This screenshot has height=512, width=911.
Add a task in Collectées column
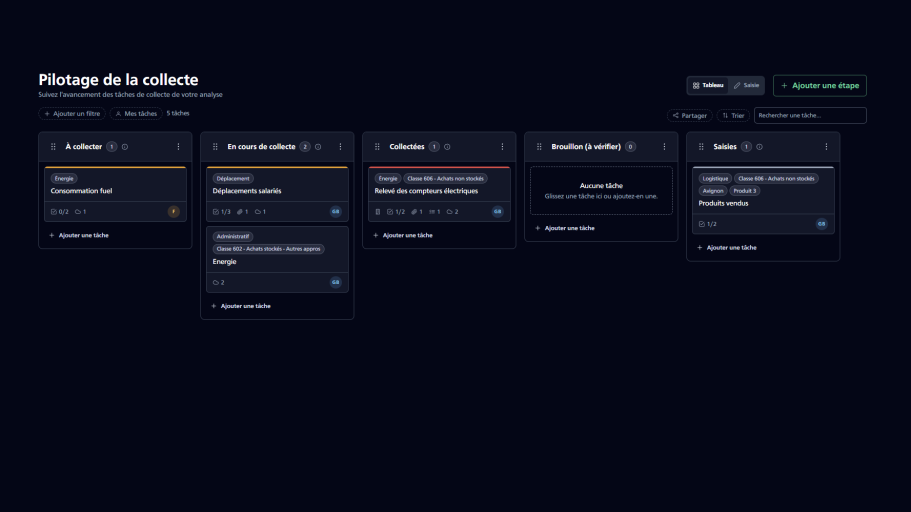pos(403,235)
